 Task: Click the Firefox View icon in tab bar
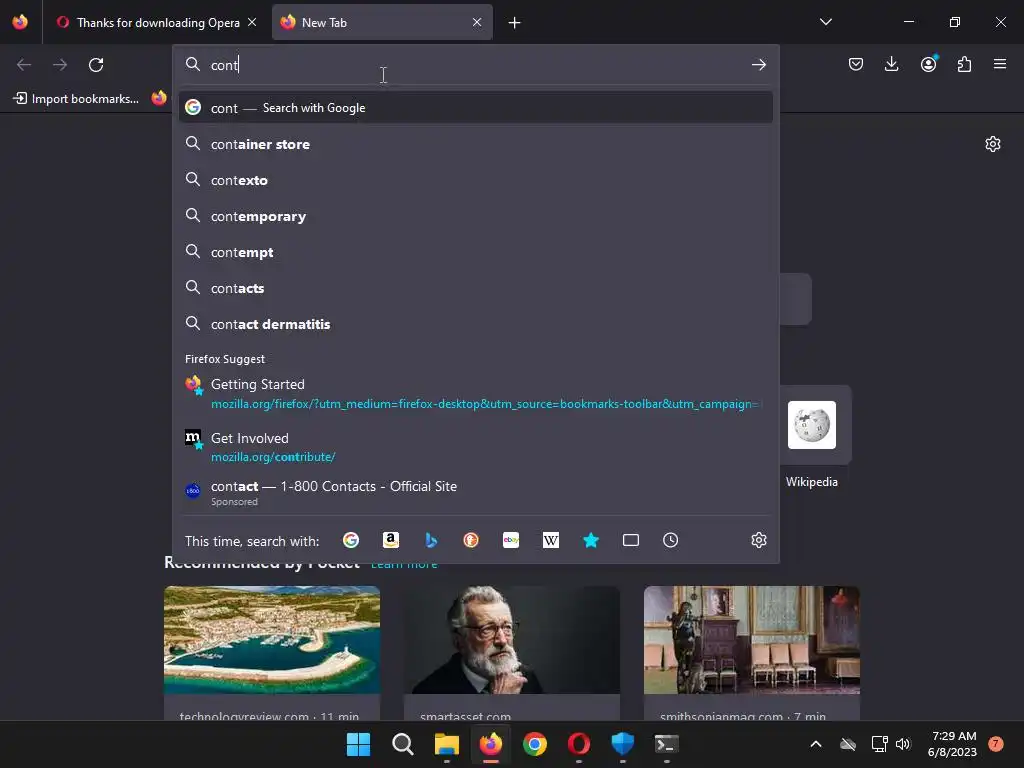(x=20, y=22)
